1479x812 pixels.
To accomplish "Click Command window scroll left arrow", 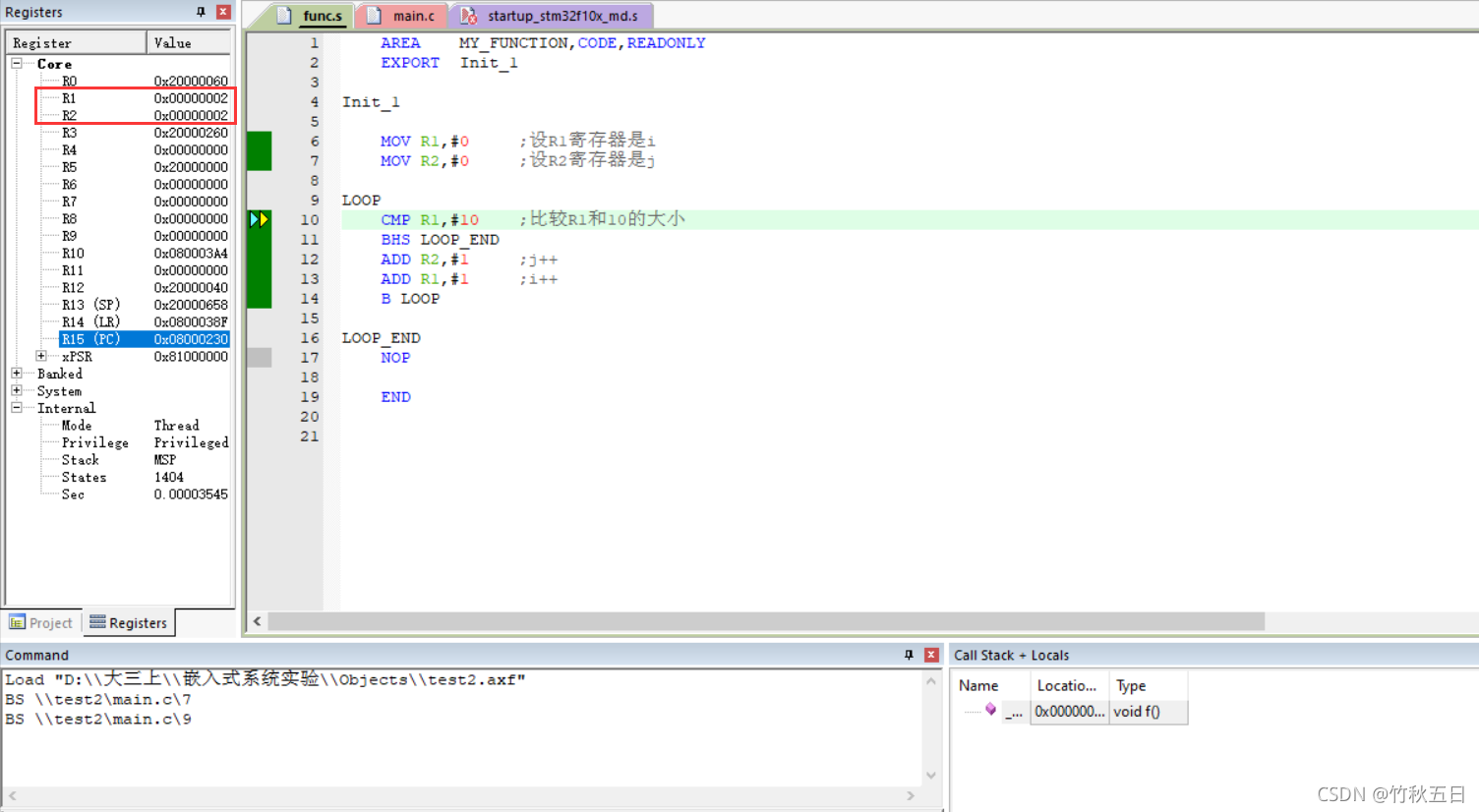I will coord(12,795).
